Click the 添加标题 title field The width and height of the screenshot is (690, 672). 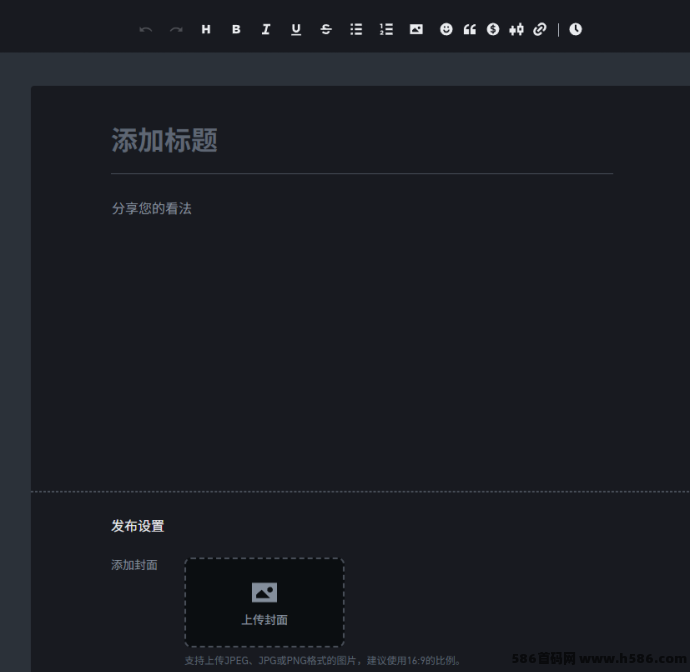coord(362,140)
